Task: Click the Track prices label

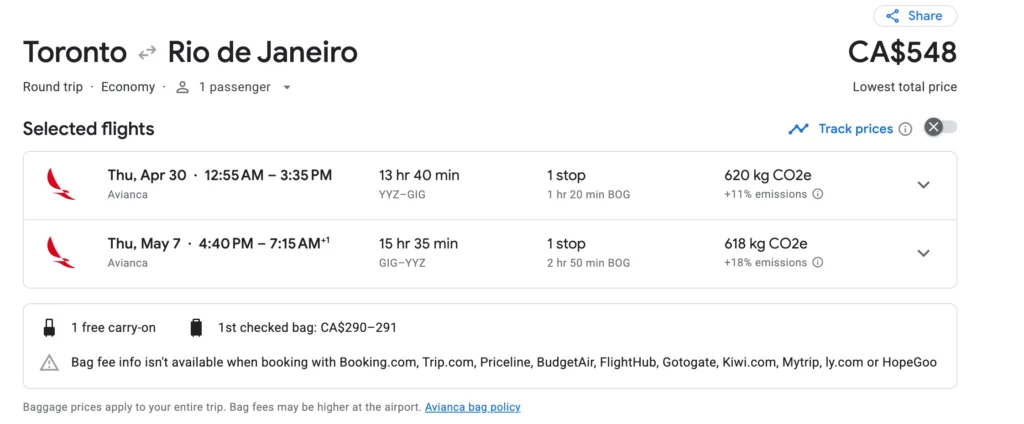Action: pos(855,129)
